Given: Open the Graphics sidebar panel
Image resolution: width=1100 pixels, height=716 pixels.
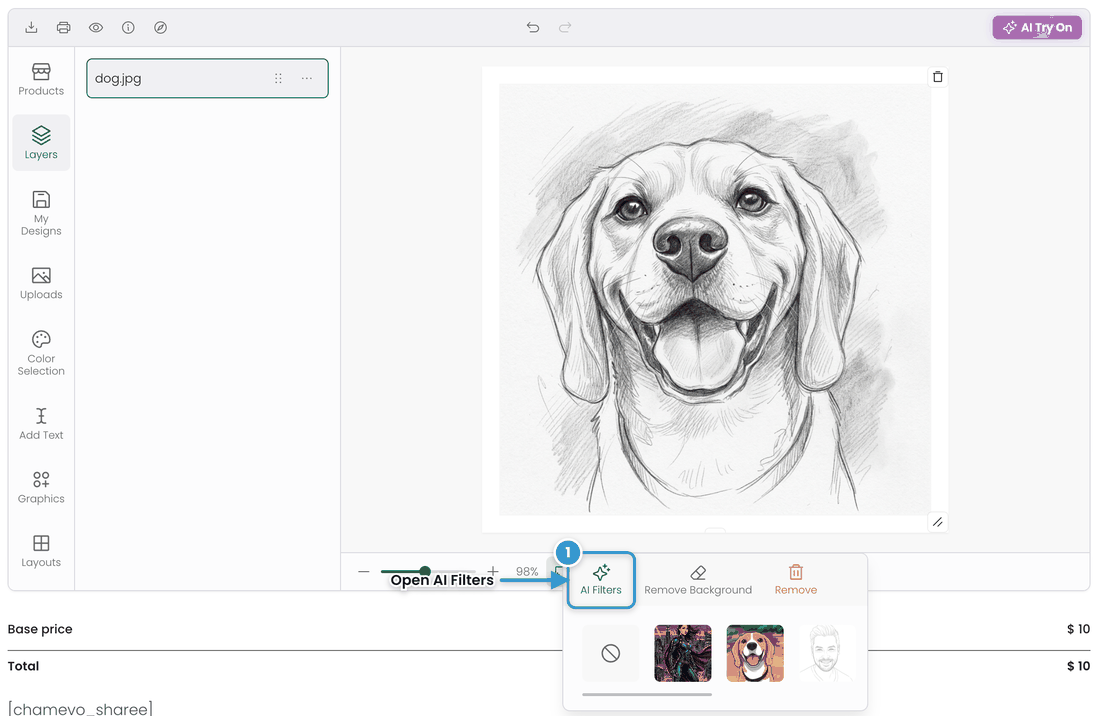Looking at the screenshot, I should pyautogui.click(x=41, y=487).
